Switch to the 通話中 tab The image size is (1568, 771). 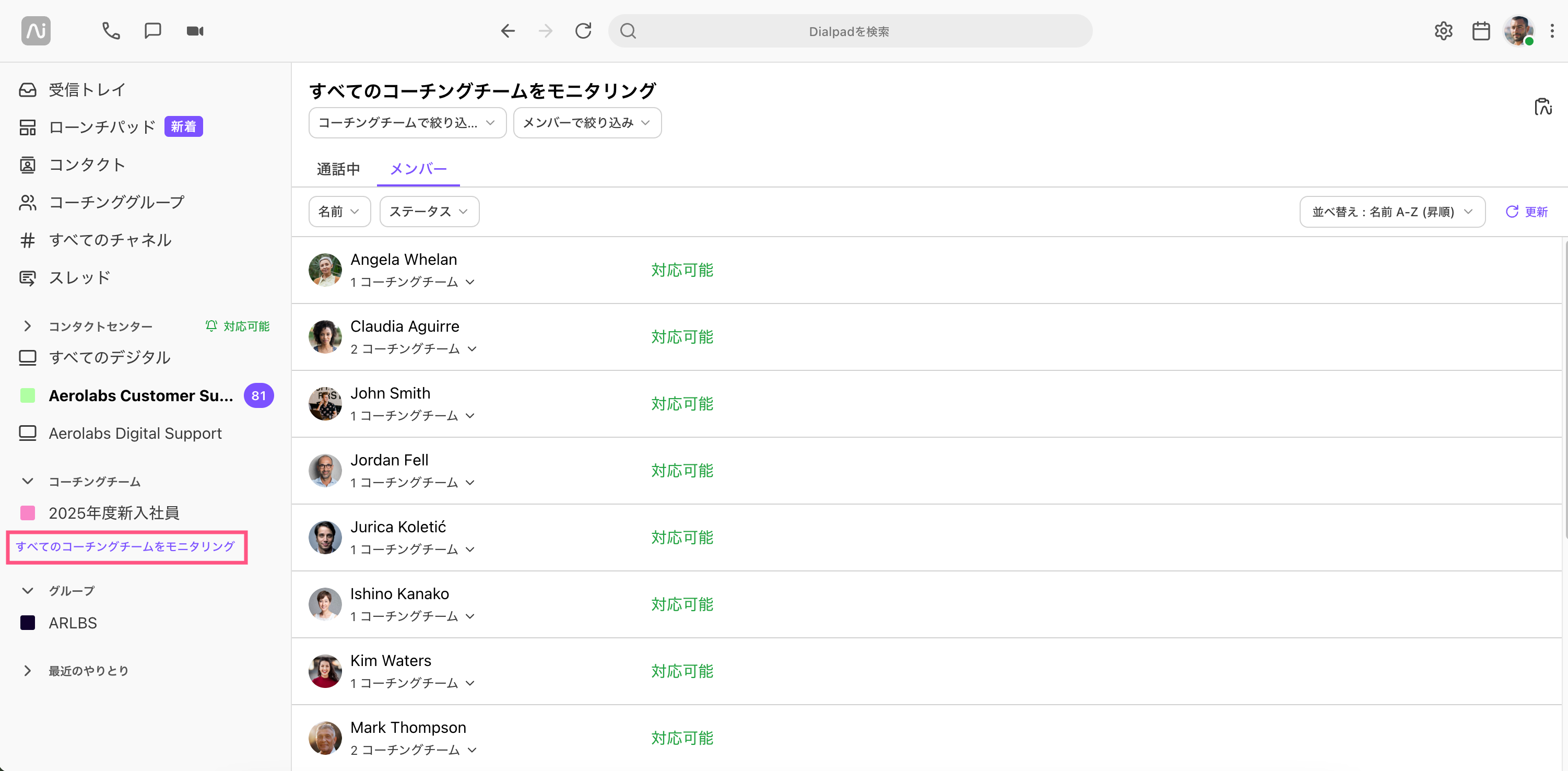tap(339, 168)
